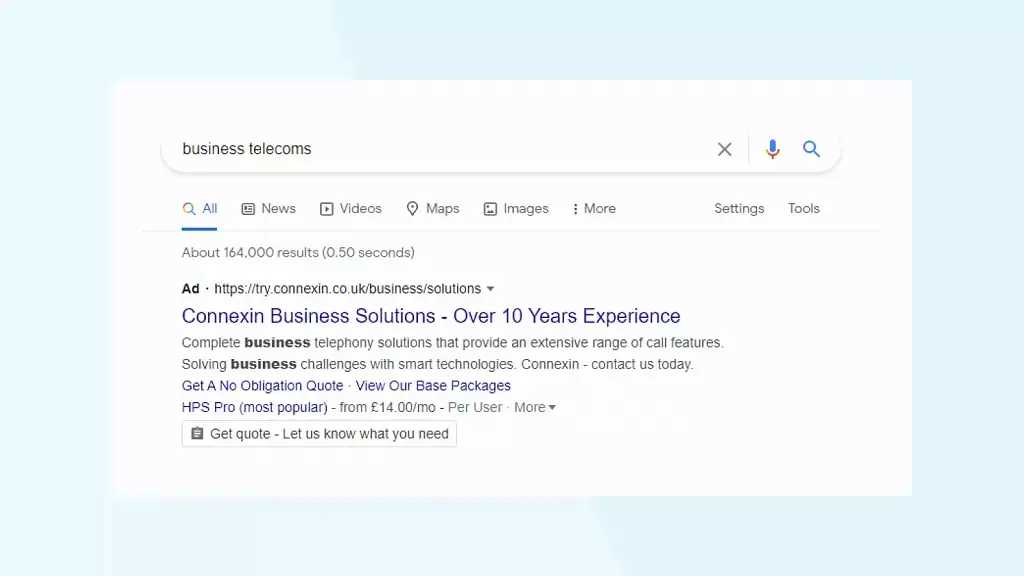Submit search with the magnifying glass icon
The height and width of the screenshot is (576, 1024).
coord(811,149)
